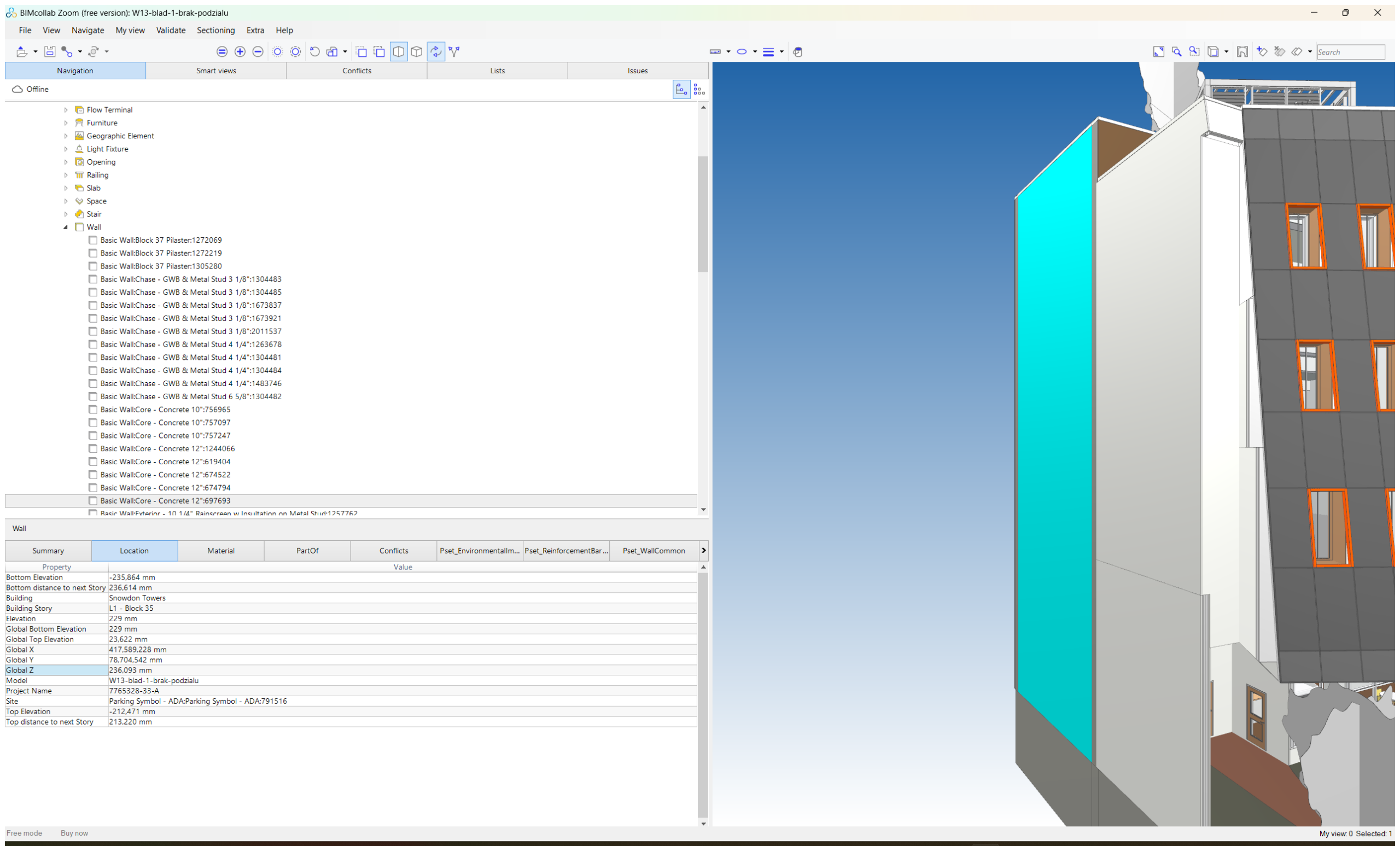
Task: Click the Connect icon in toolbar
Action: (x=67, y=52)
